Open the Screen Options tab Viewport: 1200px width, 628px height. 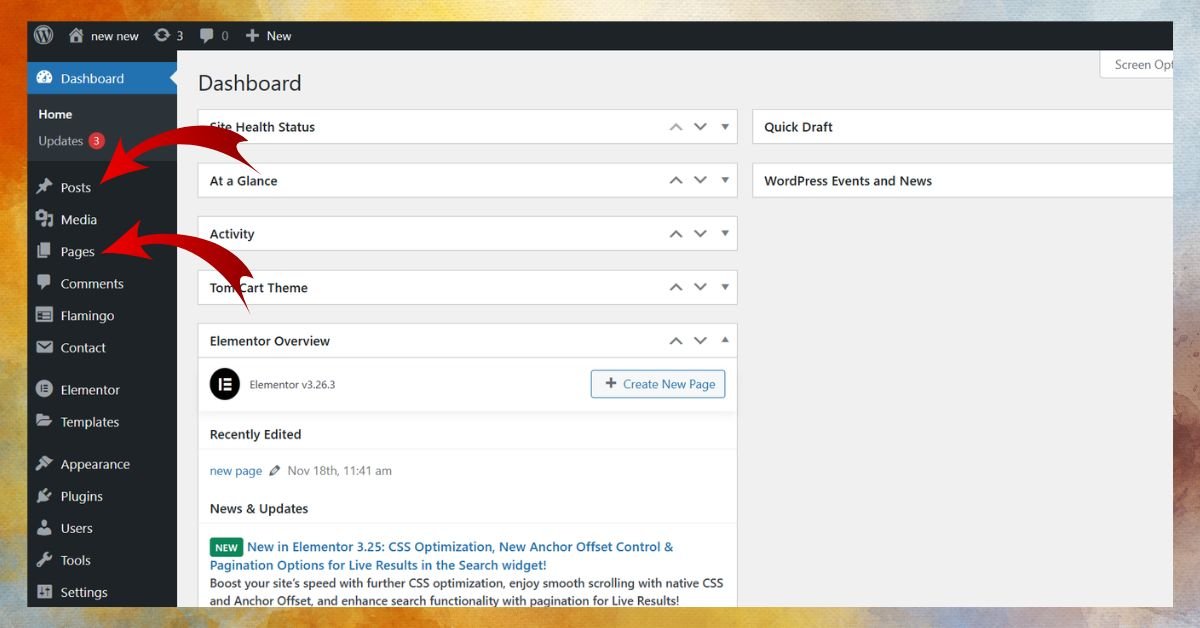tap(1137, 65)
